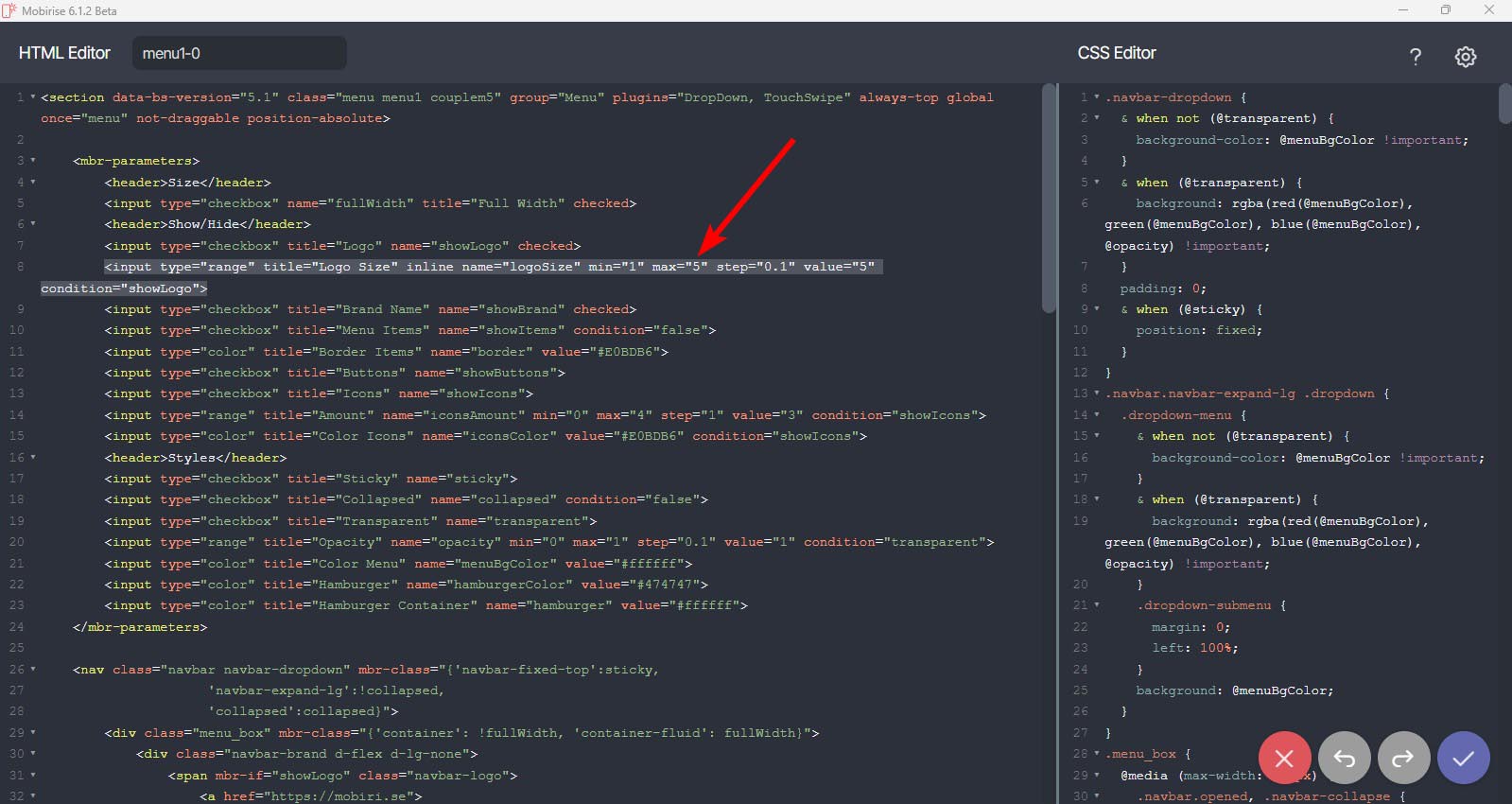
Task: Click the undo arrow button
Action: coord(1344,758)
